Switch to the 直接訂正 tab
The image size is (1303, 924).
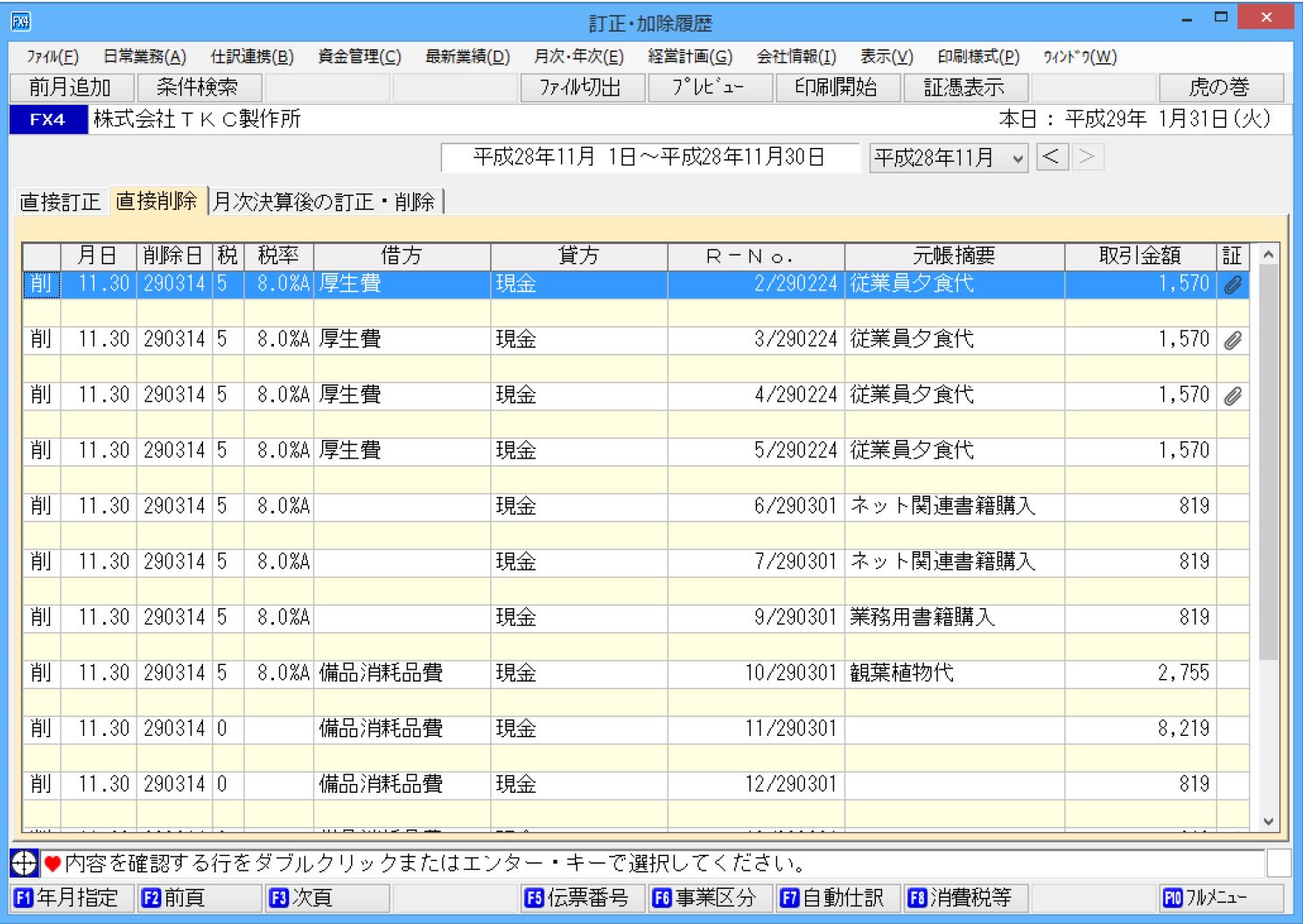pos(60,202)
